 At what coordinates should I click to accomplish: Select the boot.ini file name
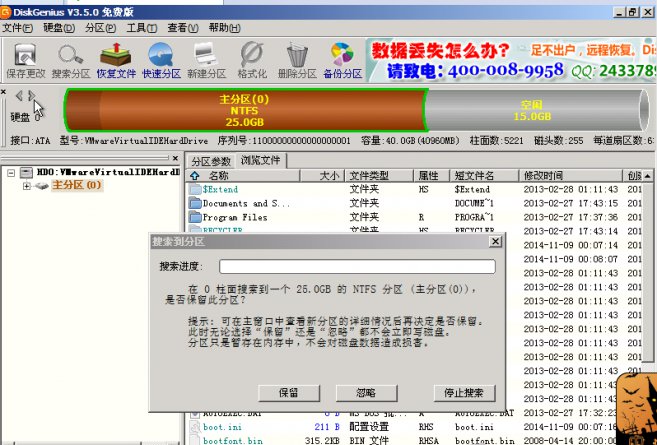click(x=222, y=427)
